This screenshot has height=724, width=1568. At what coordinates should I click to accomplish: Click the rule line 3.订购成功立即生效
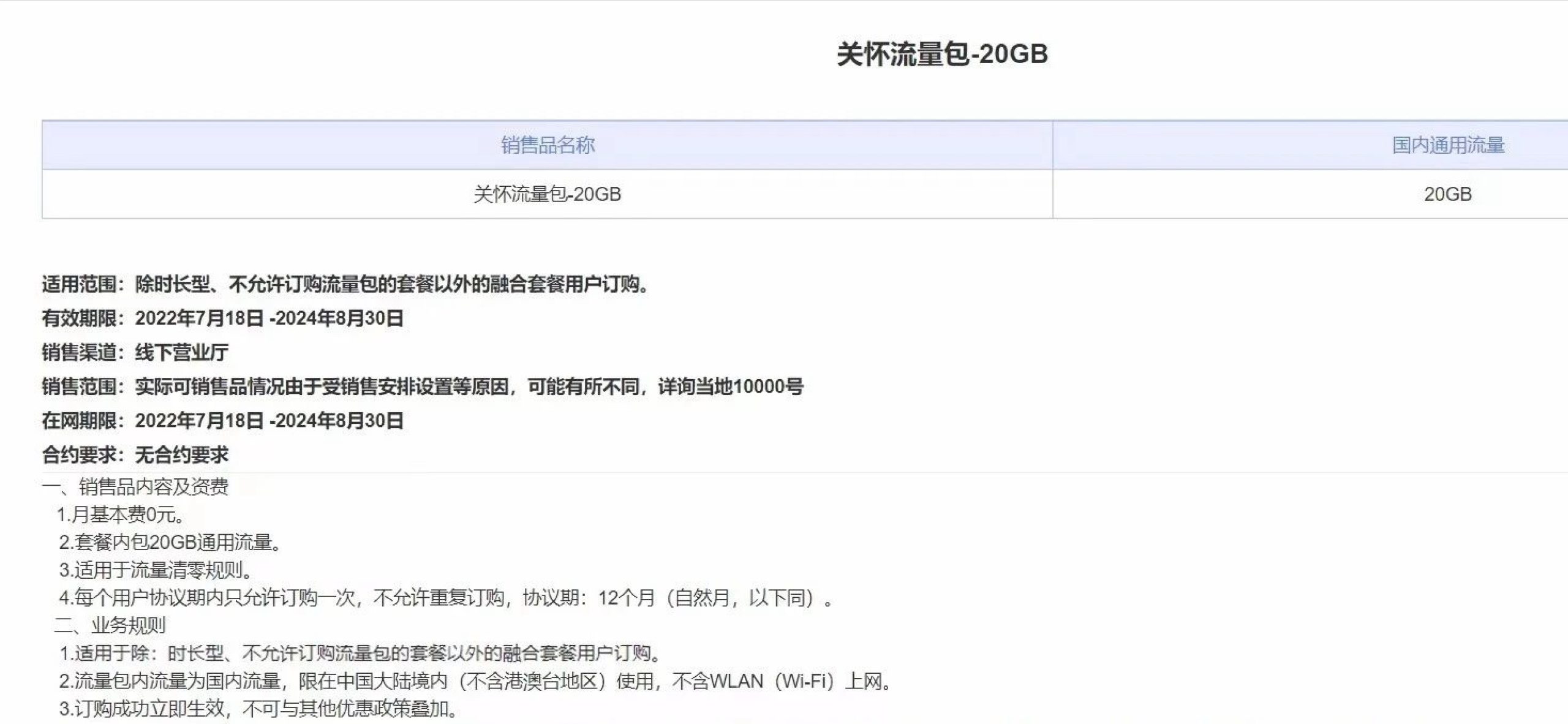(x=259, y=709)
